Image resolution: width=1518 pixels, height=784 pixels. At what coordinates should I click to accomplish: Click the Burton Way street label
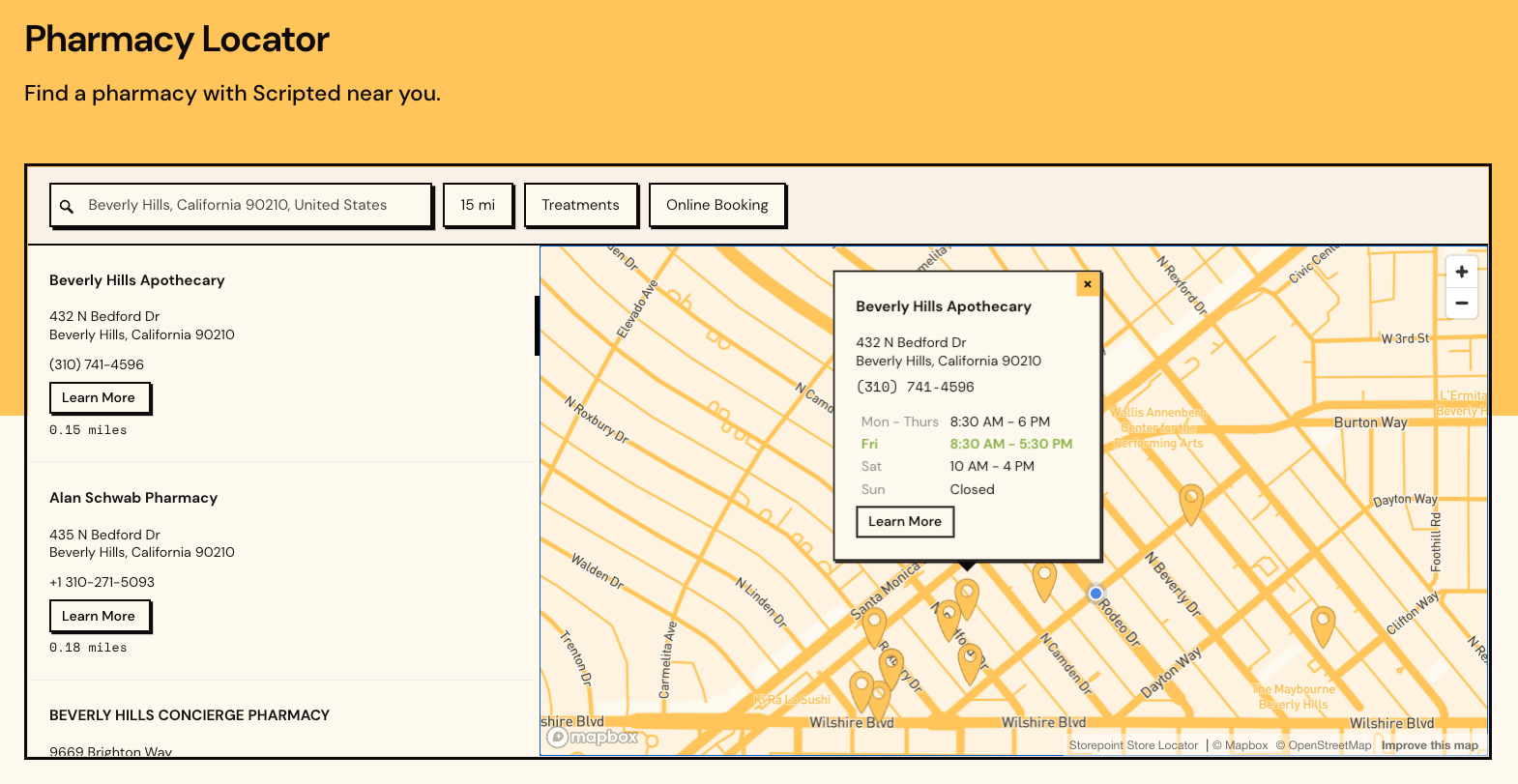1370,422
